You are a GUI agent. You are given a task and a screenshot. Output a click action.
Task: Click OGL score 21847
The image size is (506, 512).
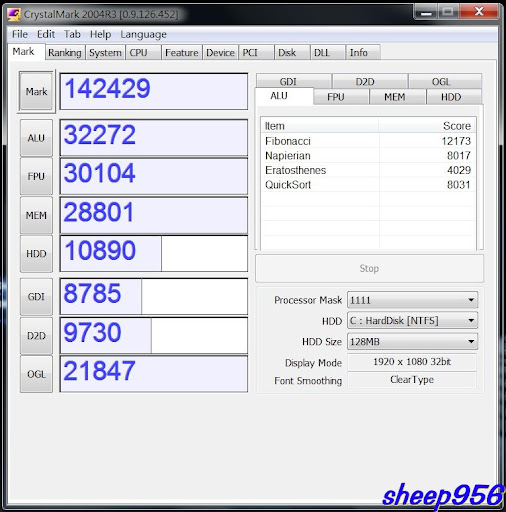(x=154, y=374)
